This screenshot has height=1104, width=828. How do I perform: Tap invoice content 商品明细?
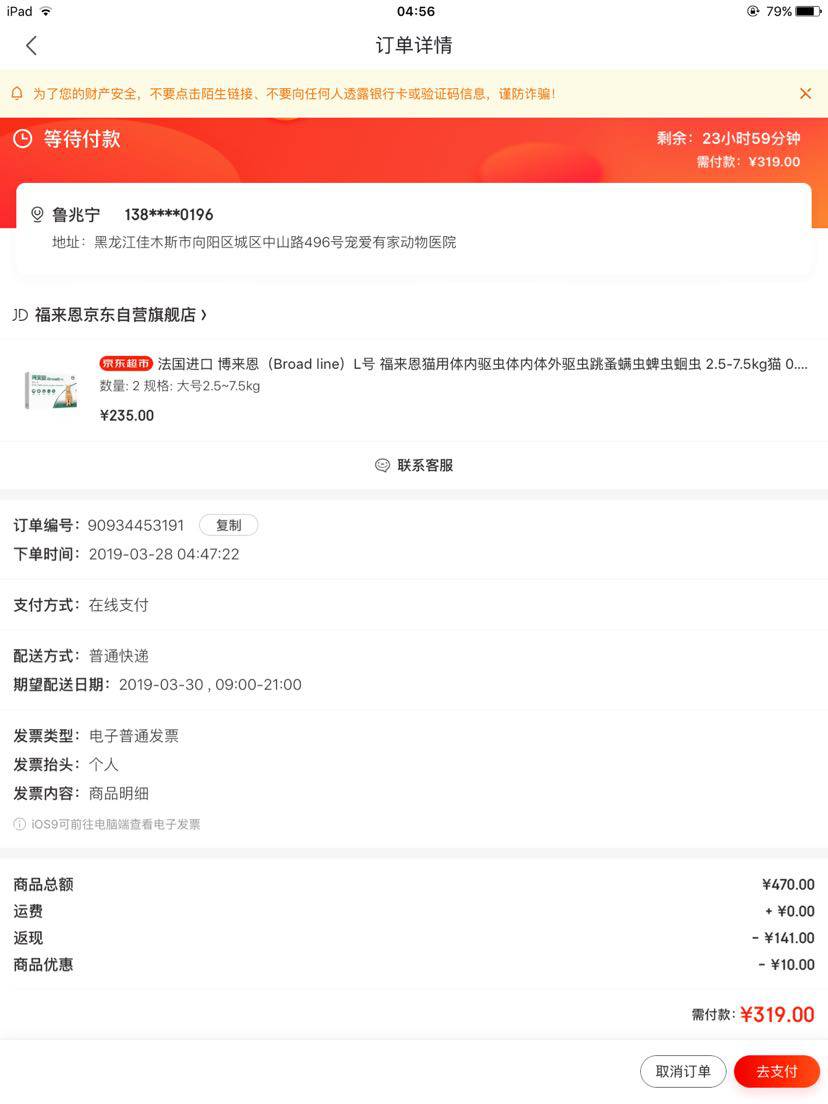click(118, 794)
